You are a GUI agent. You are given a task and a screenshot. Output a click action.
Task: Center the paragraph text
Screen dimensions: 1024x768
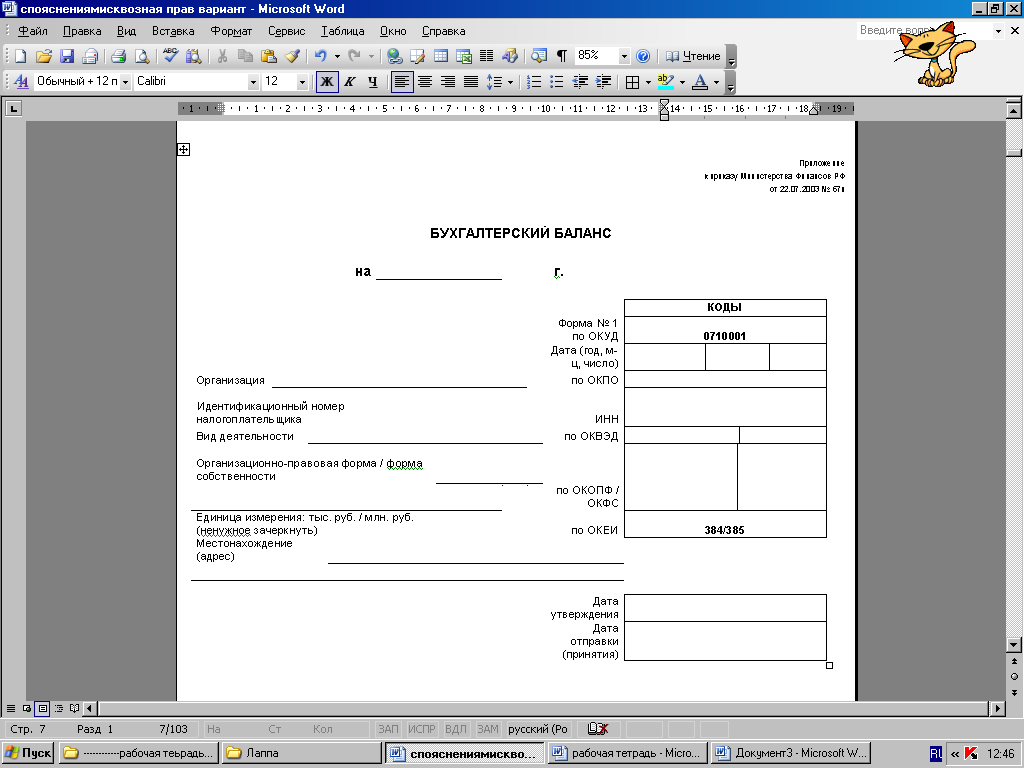[424, 82]
